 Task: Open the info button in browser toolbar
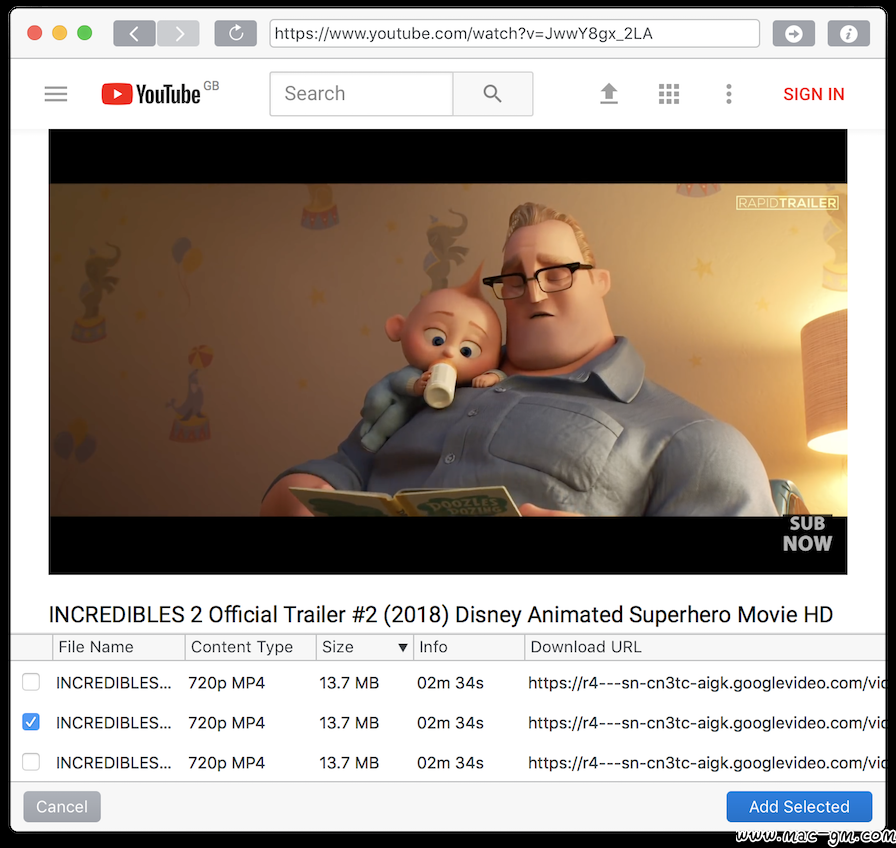coord(849,34)
